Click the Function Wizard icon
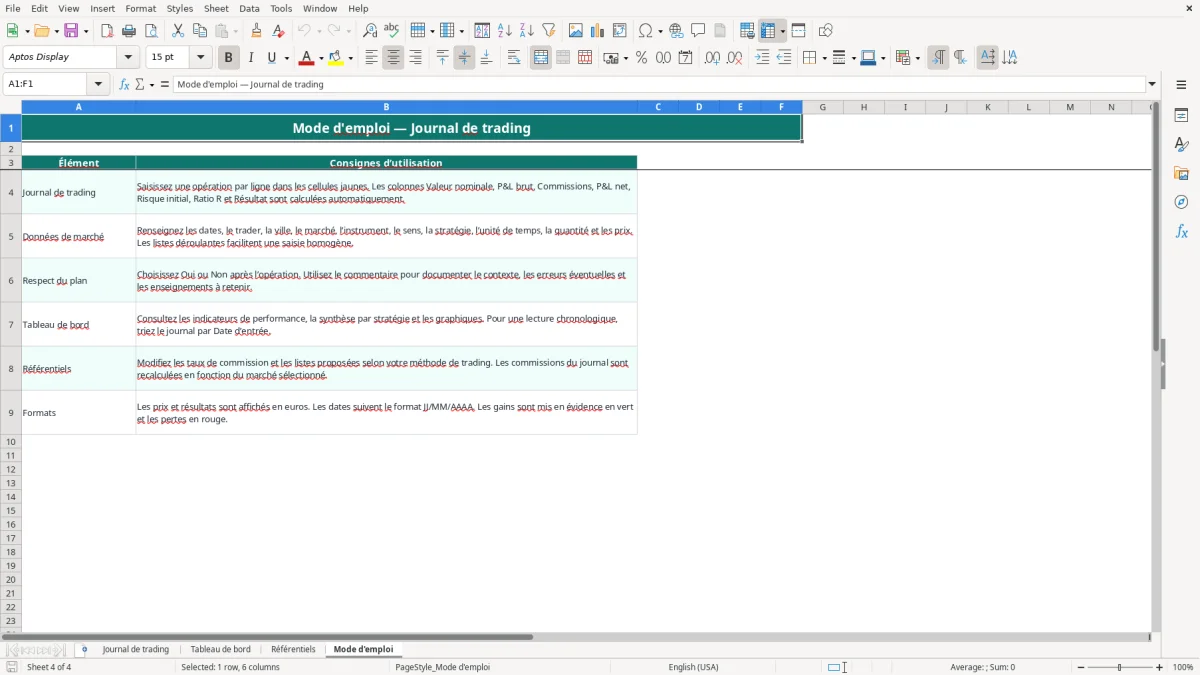 click(x=124, y=84)
